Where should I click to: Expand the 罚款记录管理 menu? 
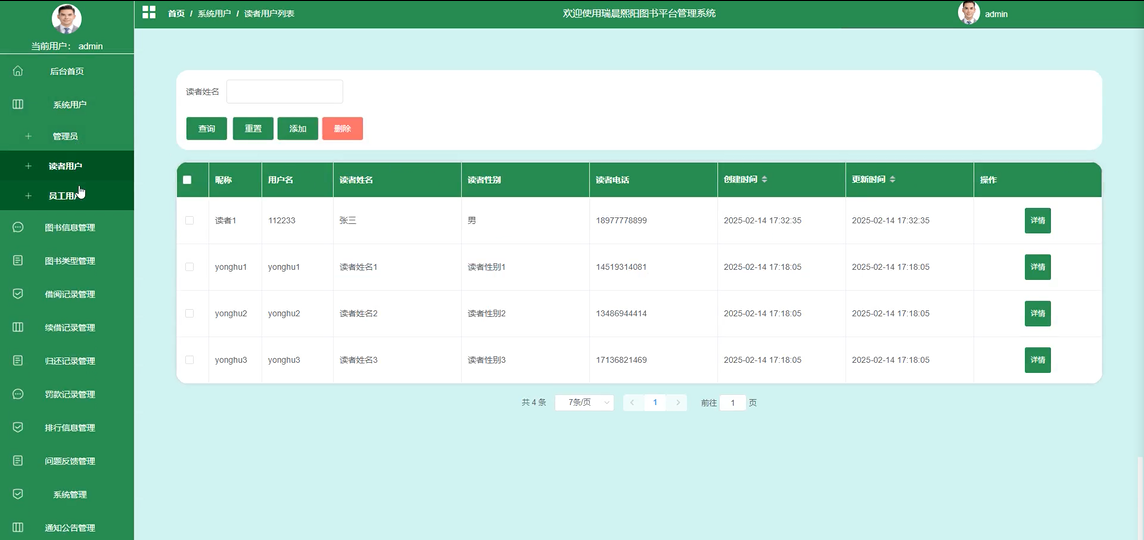(x=67, y=394)
